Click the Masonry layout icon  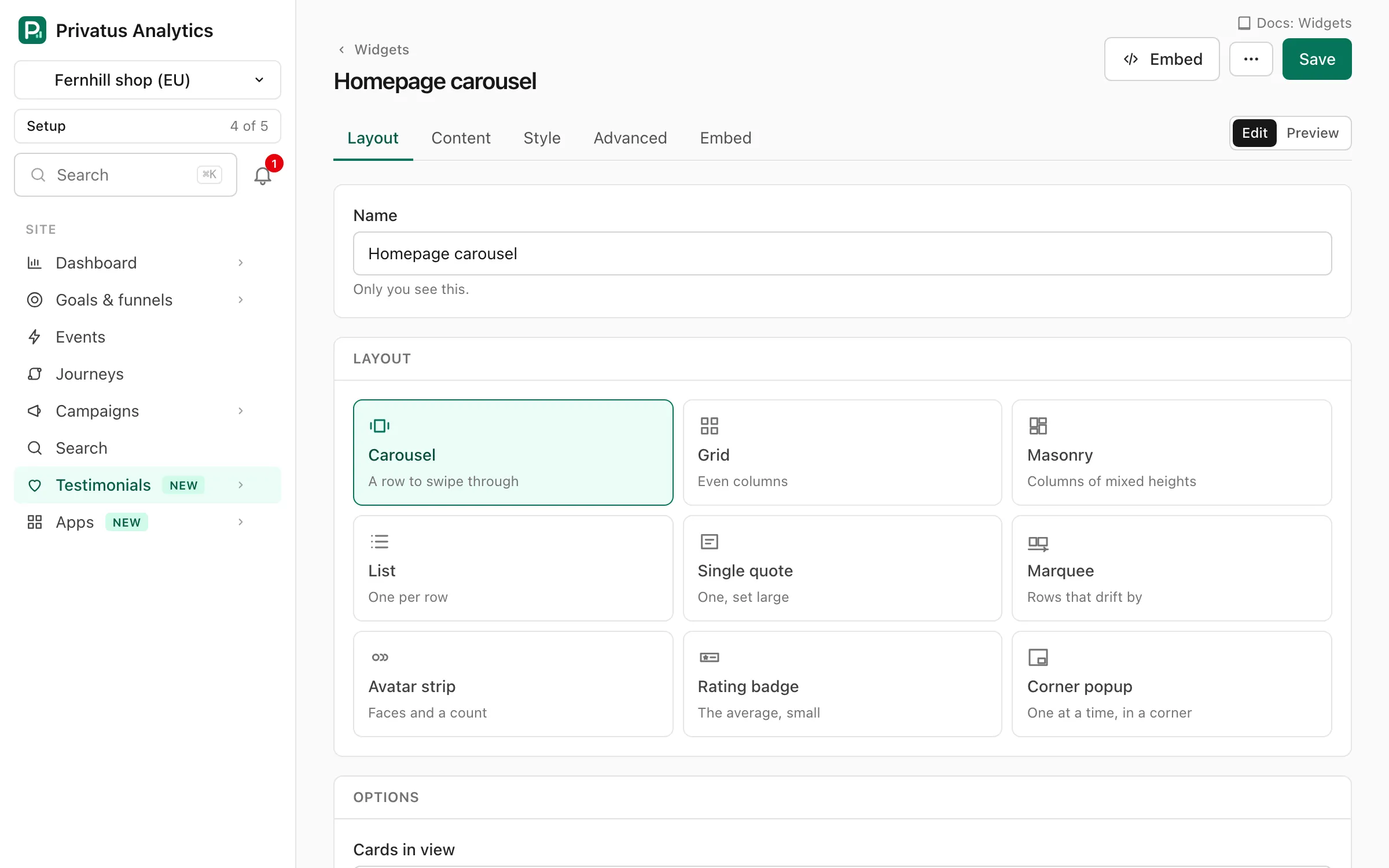click(1038, 426)
